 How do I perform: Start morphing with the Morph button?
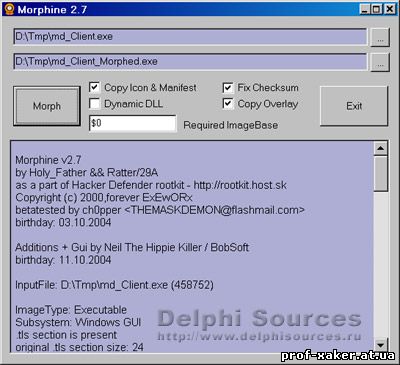pos(47,106)
